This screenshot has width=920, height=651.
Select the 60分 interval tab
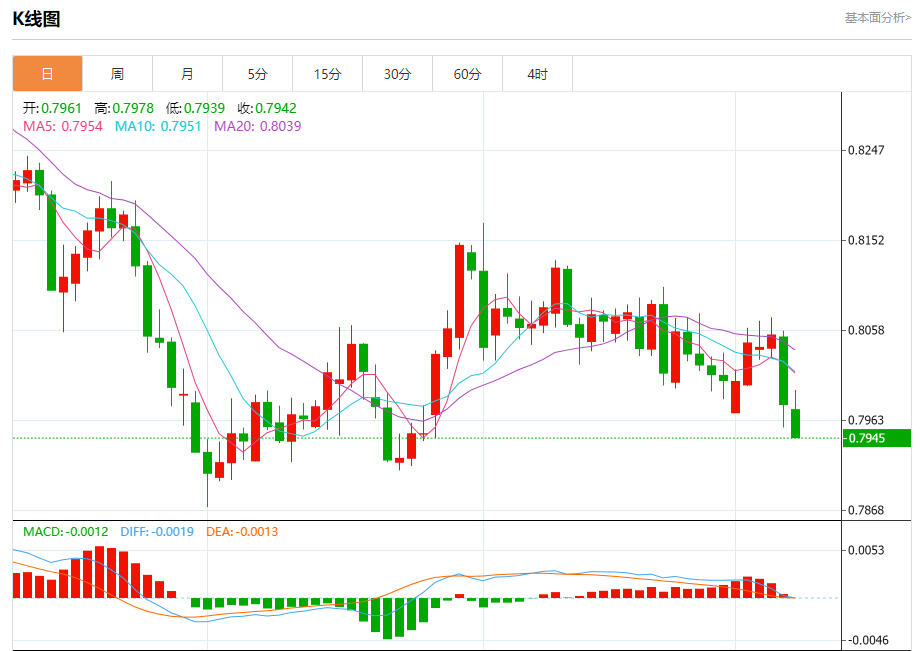point(467,74)
